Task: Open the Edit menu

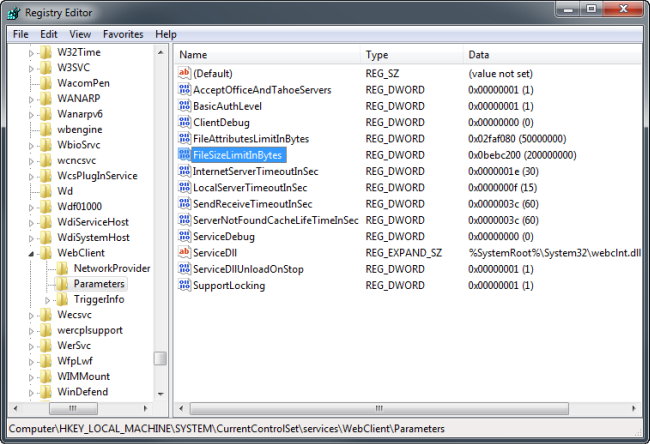Action: click(x=49, y=34)
